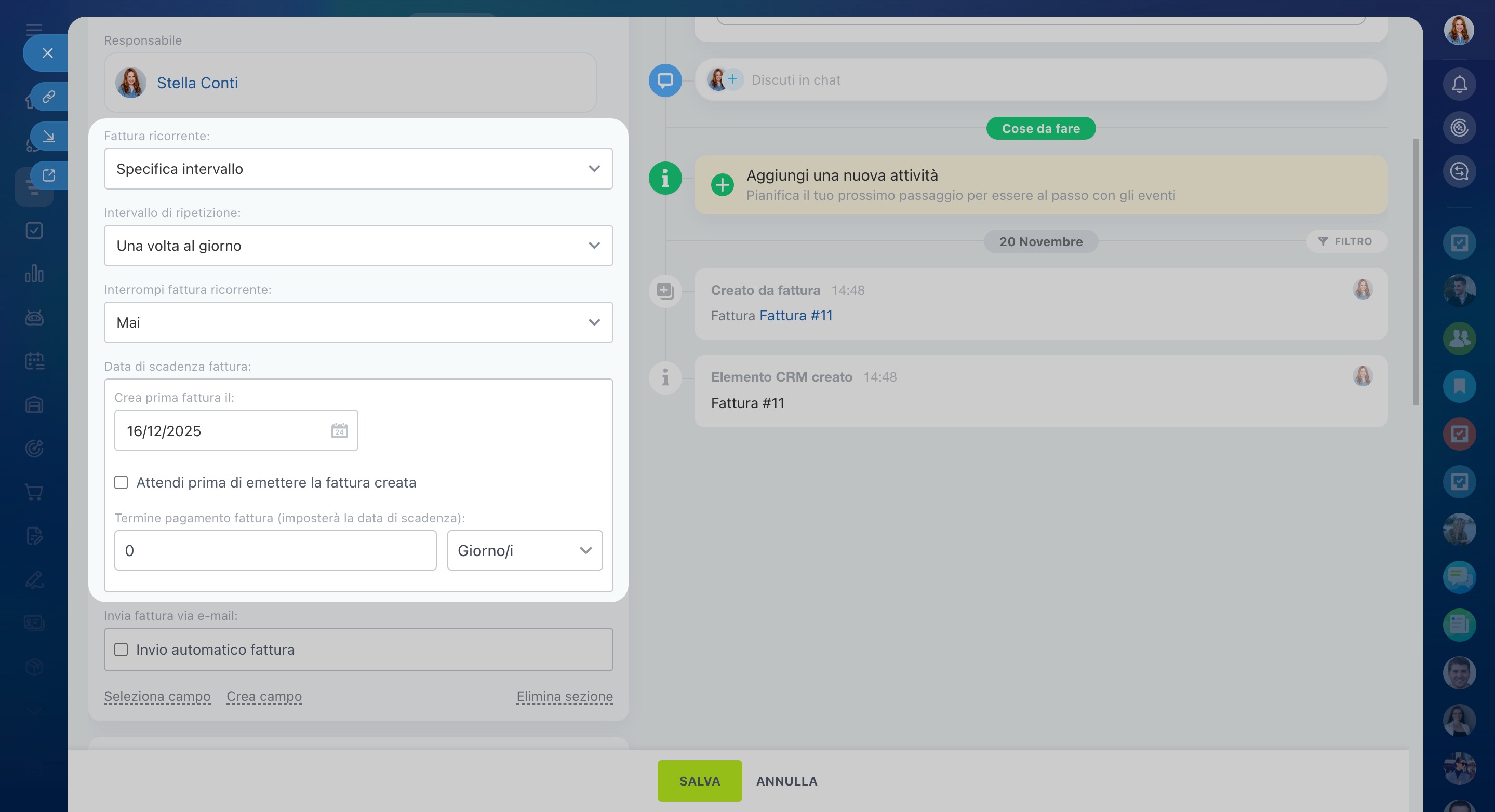Click the open in new window icon

49,175
